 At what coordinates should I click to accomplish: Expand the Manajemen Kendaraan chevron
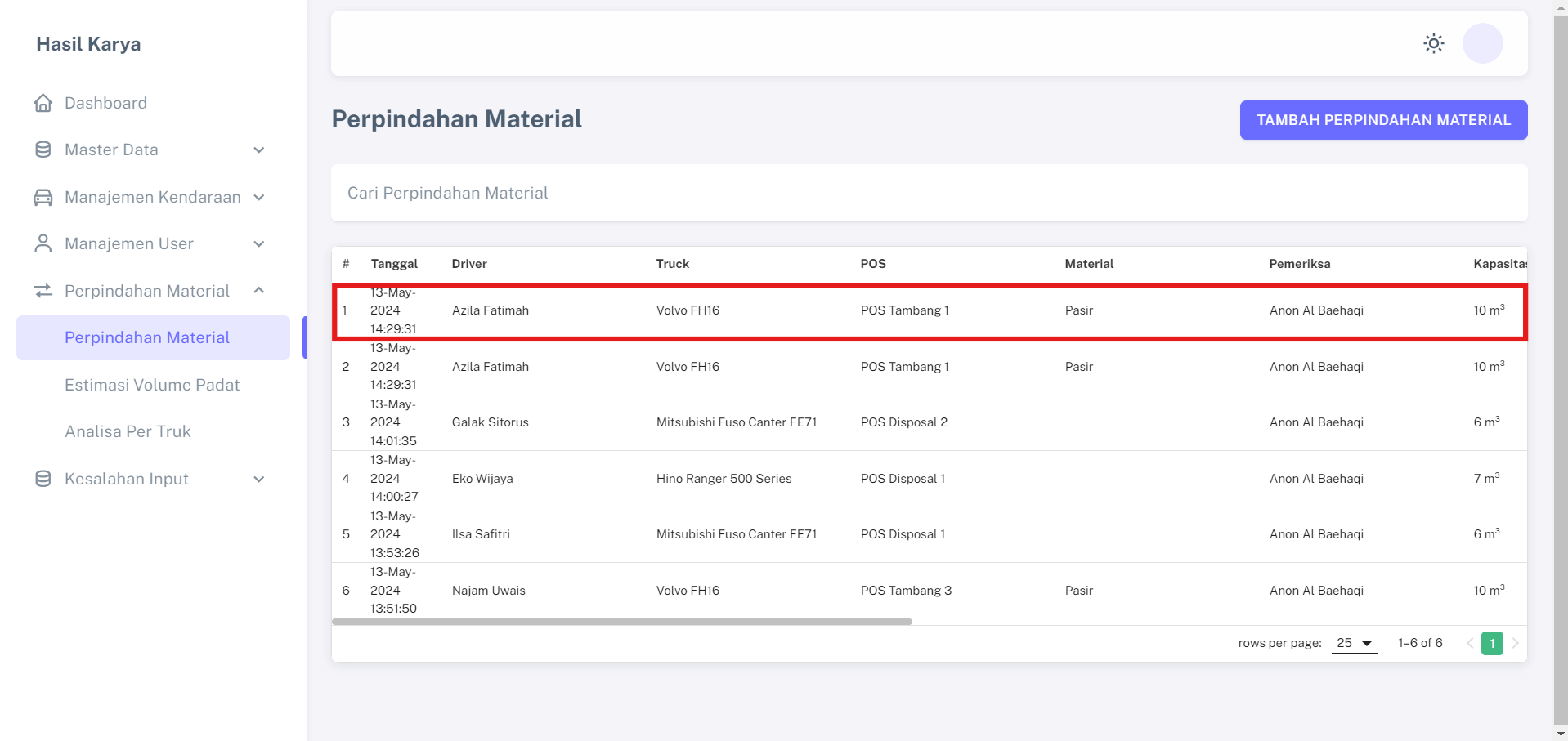(x=259, y=197)
